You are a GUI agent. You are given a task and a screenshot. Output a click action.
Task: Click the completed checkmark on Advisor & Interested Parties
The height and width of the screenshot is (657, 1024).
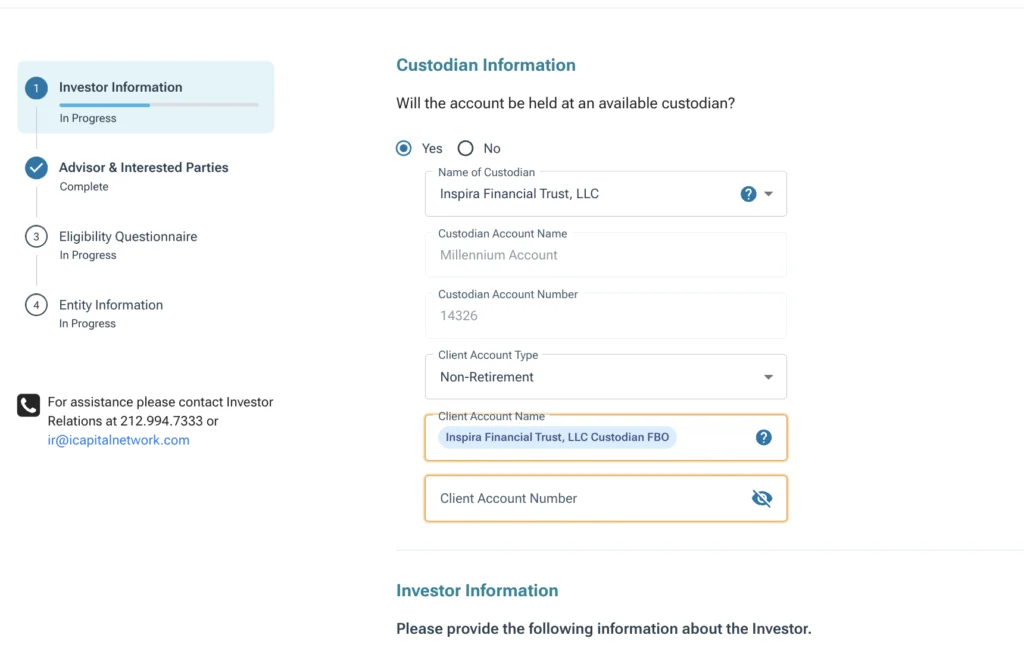(x=36, y=167)
